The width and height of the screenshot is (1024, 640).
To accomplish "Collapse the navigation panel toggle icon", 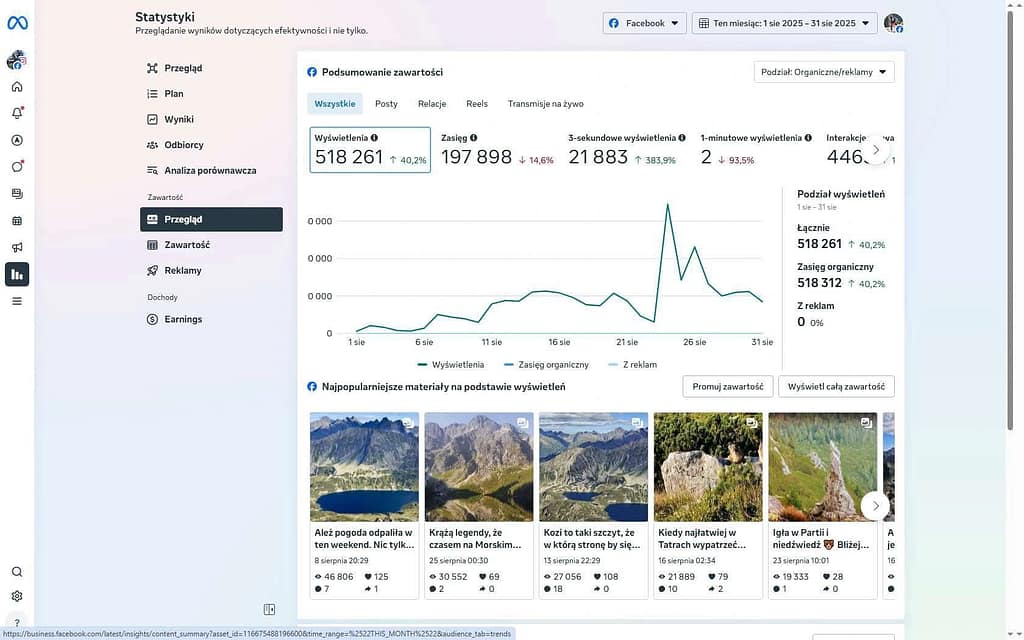I will point(269,610).
